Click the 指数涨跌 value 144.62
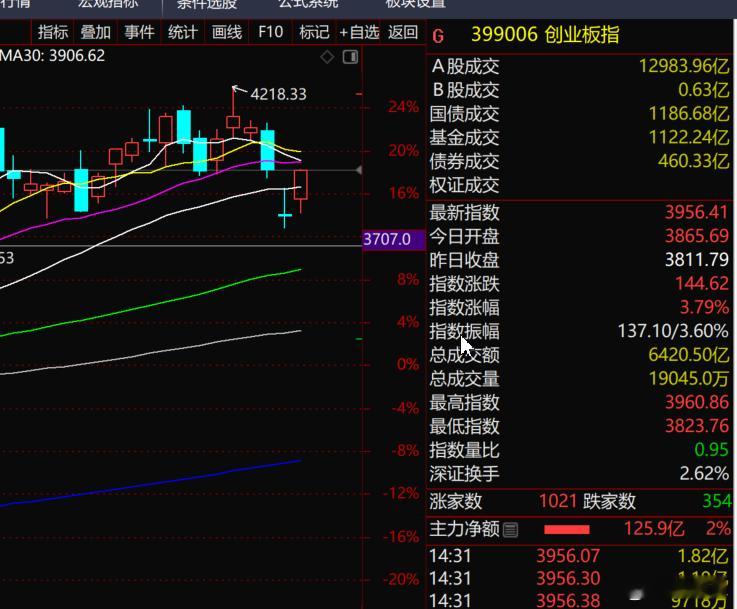This screenshot has width=737, height=609. click(702, 283)
